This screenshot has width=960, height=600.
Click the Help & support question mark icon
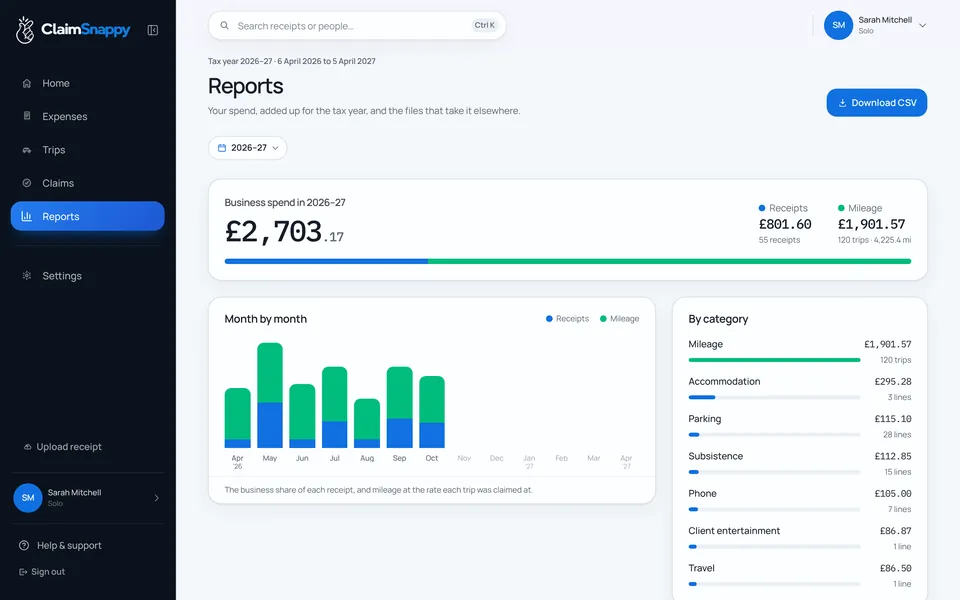[x=24, y=546]
